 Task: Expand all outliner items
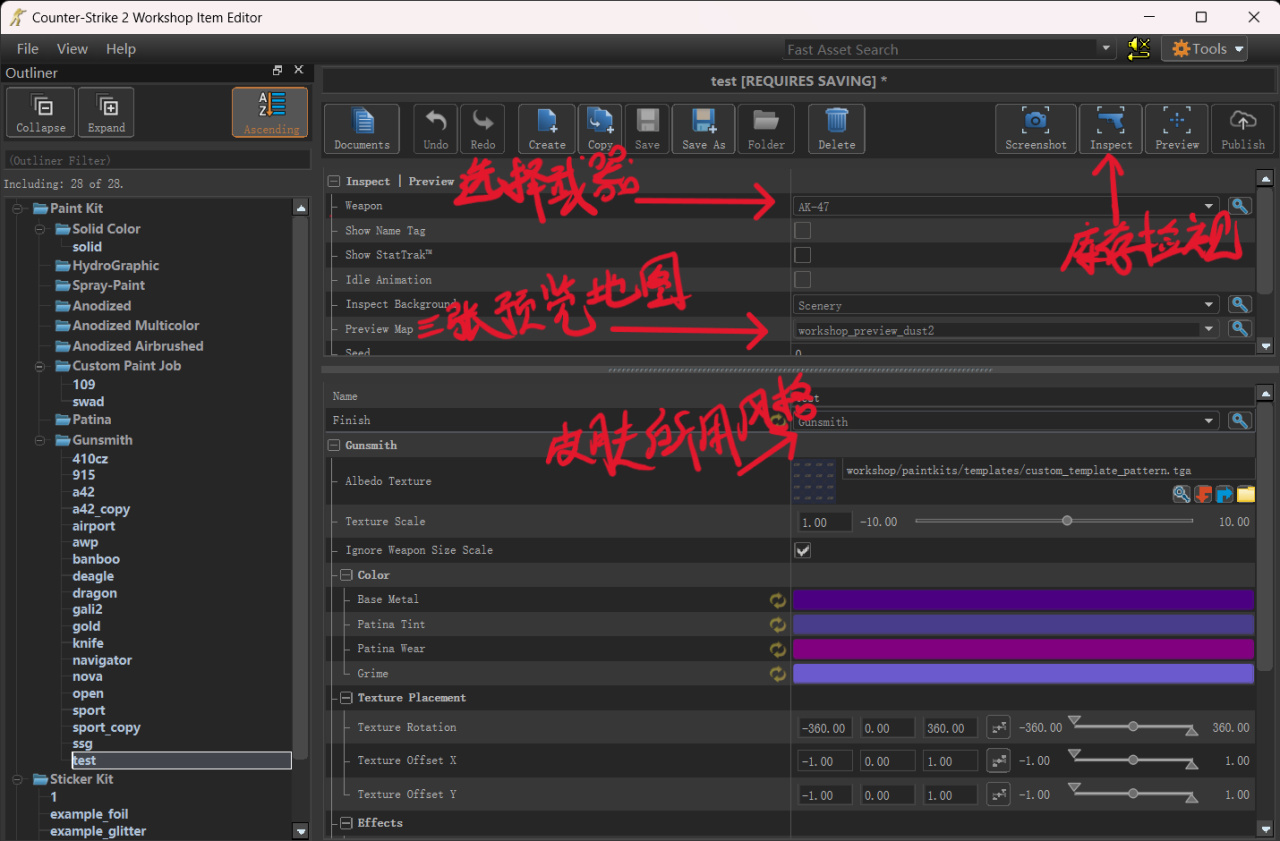(x=106, y=112)
